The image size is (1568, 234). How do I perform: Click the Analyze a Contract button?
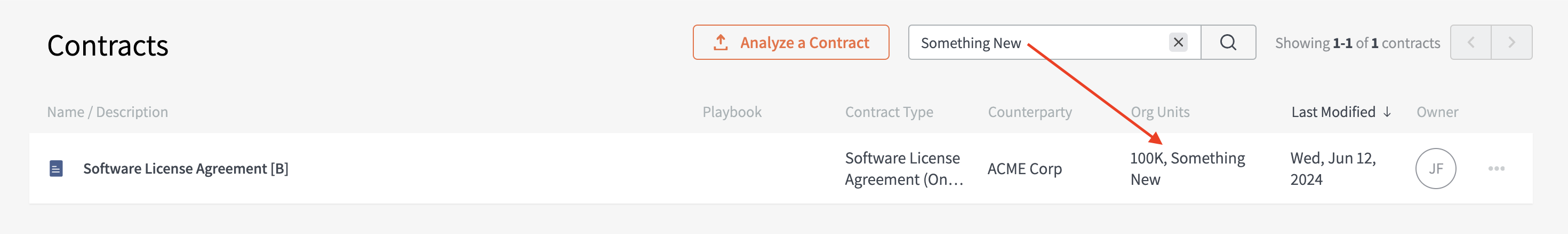[x=790, y=42]
